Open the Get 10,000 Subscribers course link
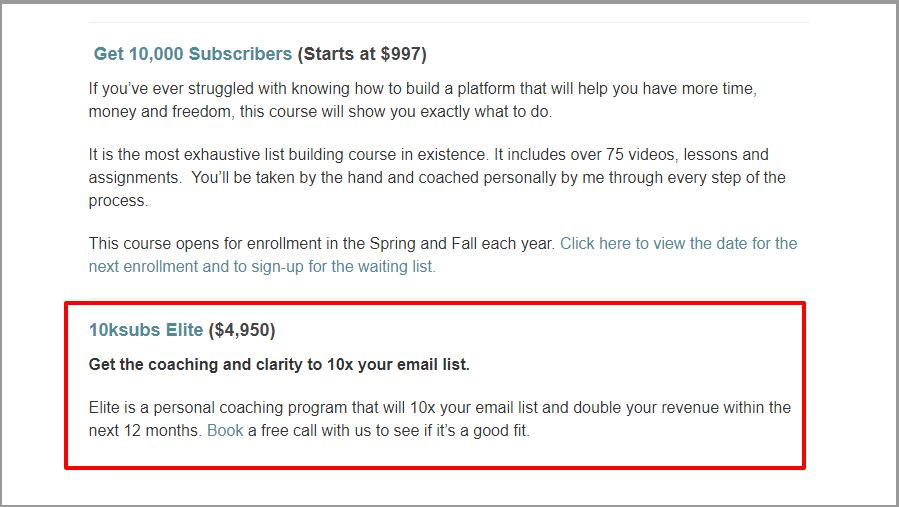 point(192,54)
